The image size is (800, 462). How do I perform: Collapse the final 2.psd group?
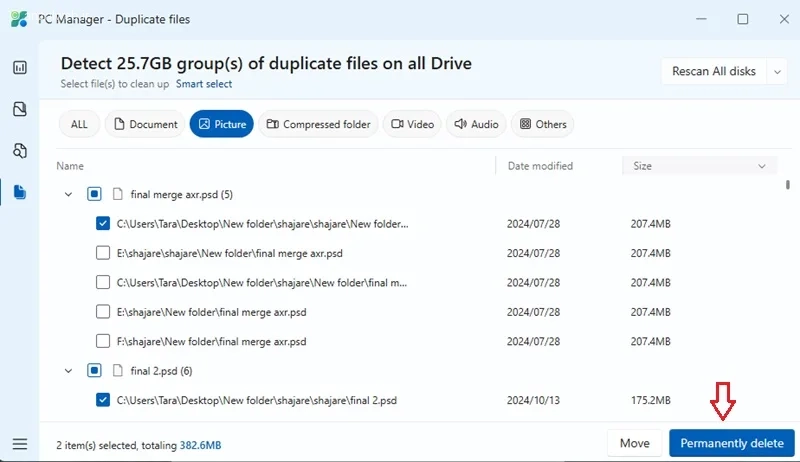(68, 371)
